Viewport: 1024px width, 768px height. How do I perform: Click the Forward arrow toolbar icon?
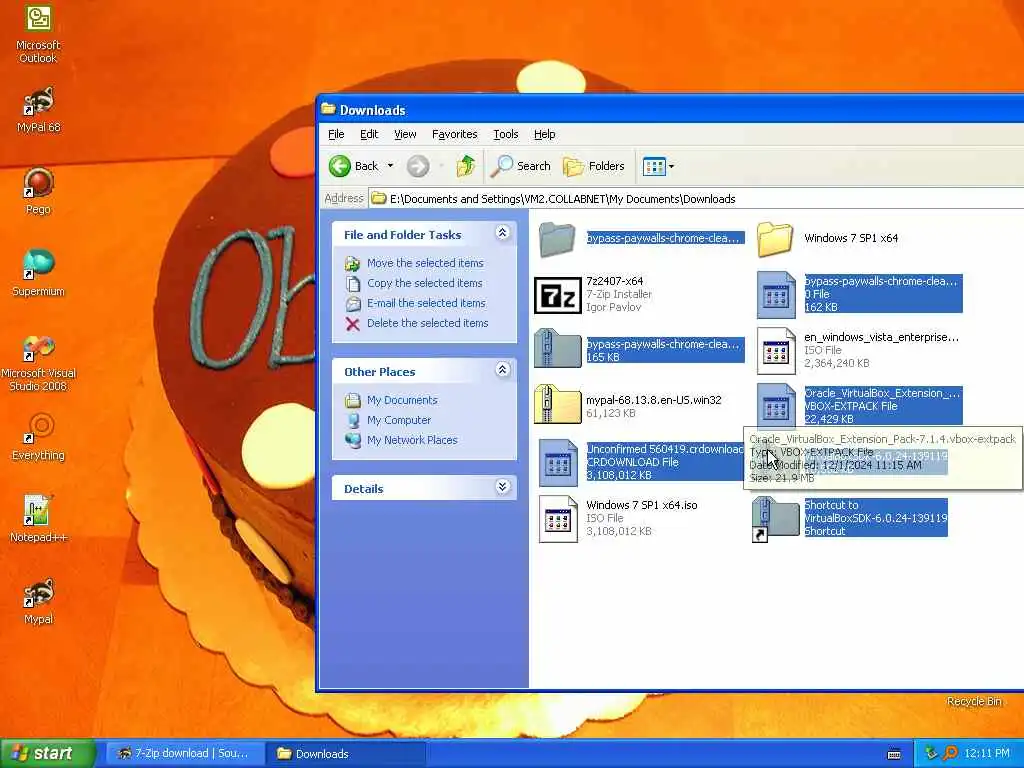[418, 166]
